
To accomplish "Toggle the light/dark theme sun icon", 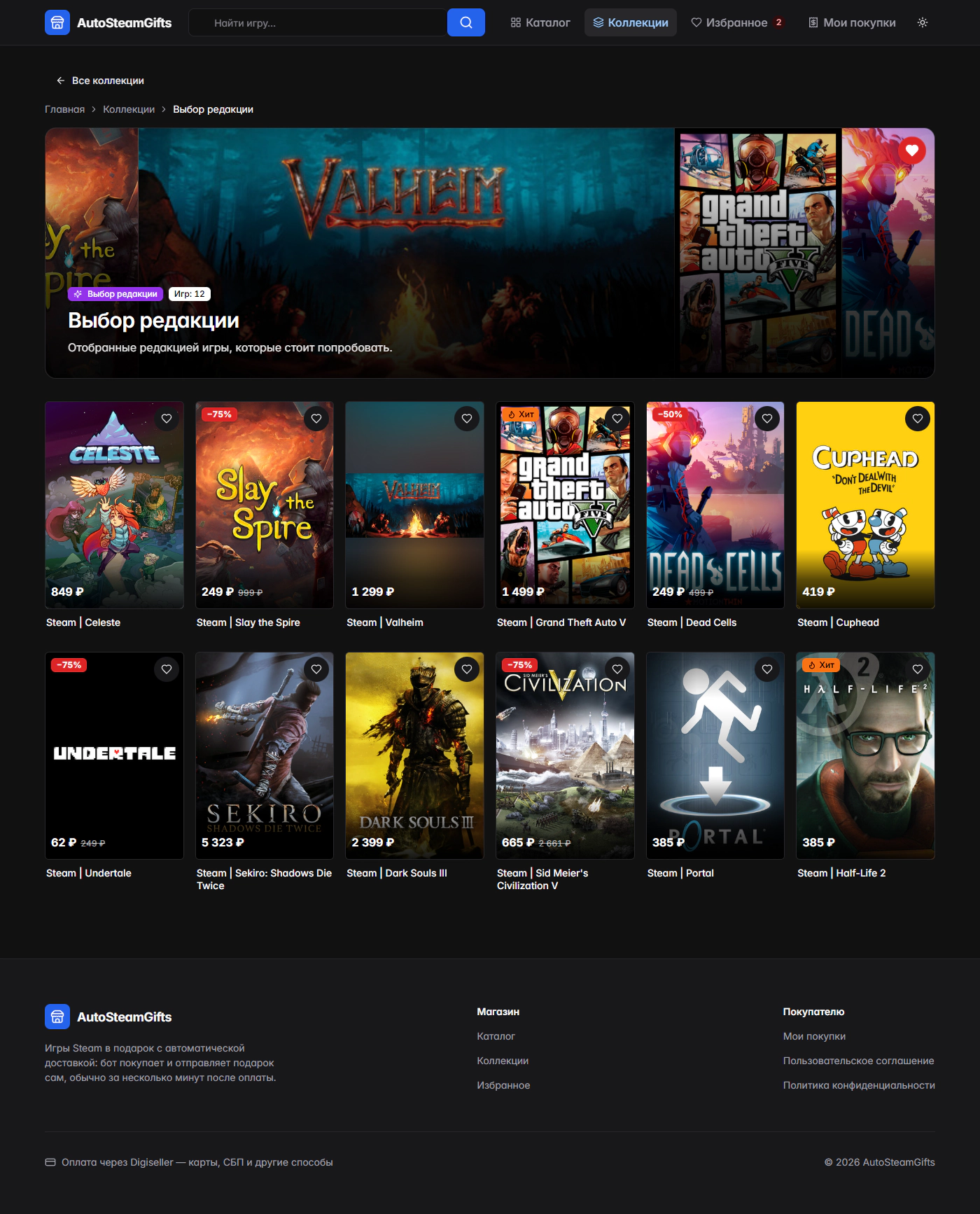I will (x=923, y=22).
